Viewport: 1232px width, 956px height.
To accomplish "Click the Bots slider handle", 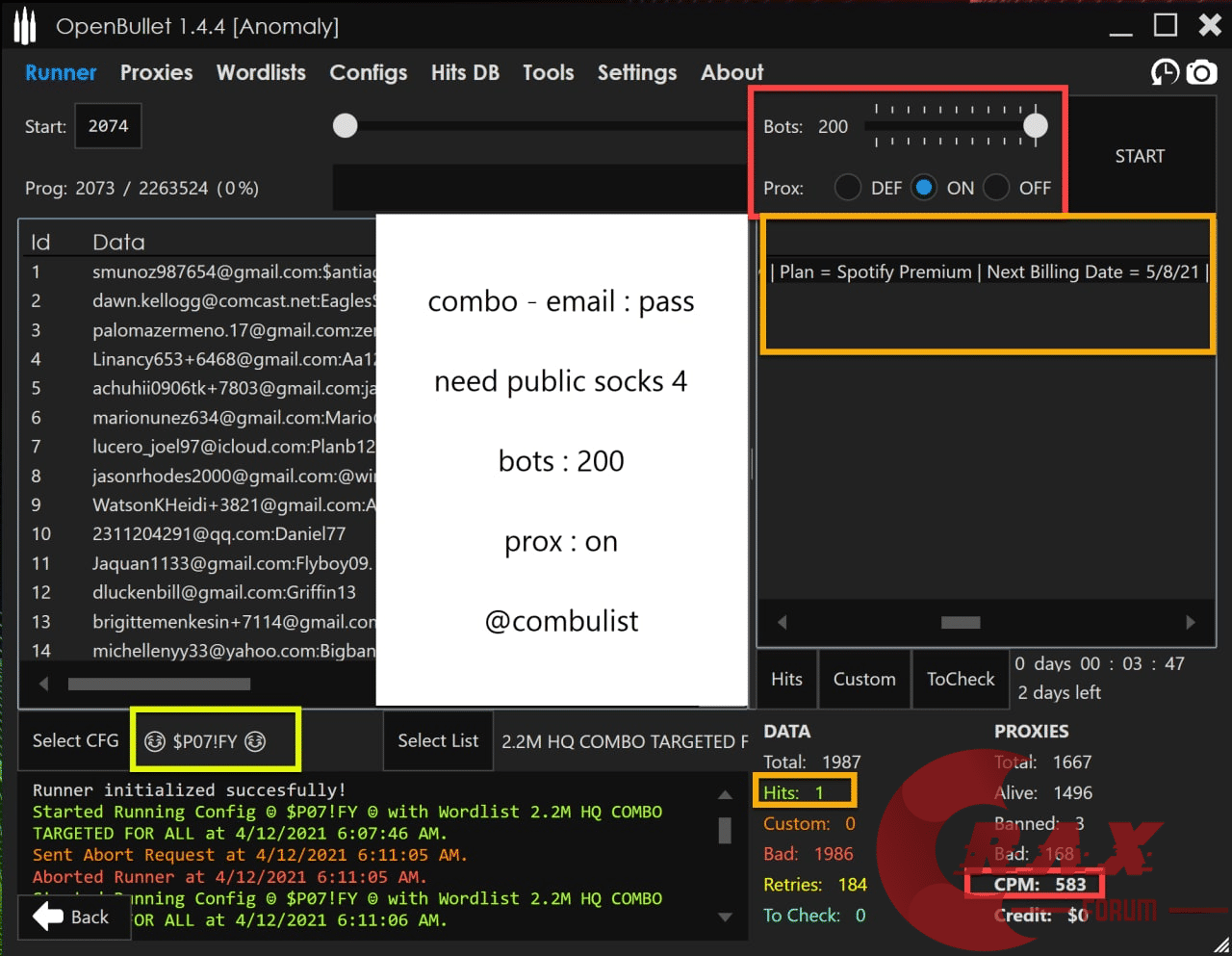I will coord(1036,125).
